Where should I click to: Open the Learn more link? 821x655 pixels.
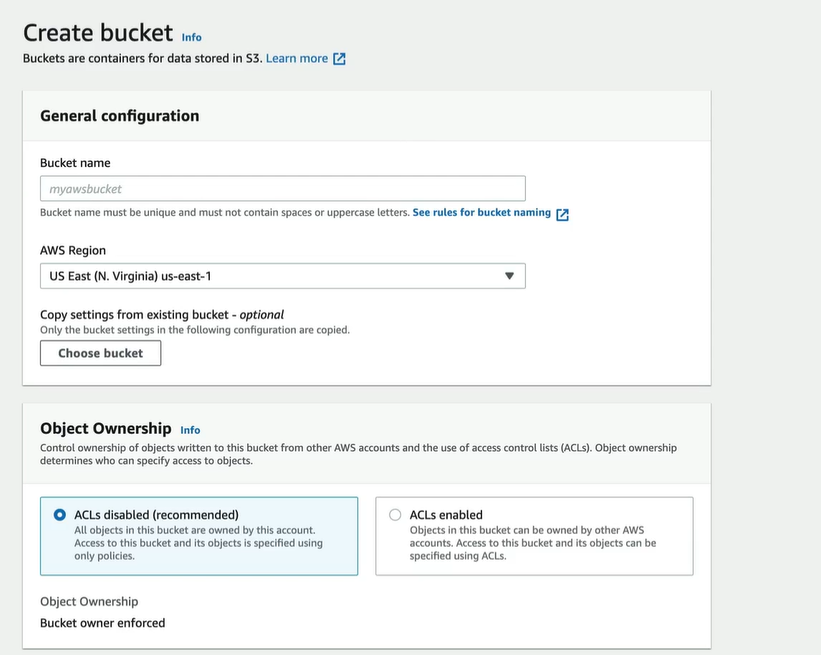(297, 58)
